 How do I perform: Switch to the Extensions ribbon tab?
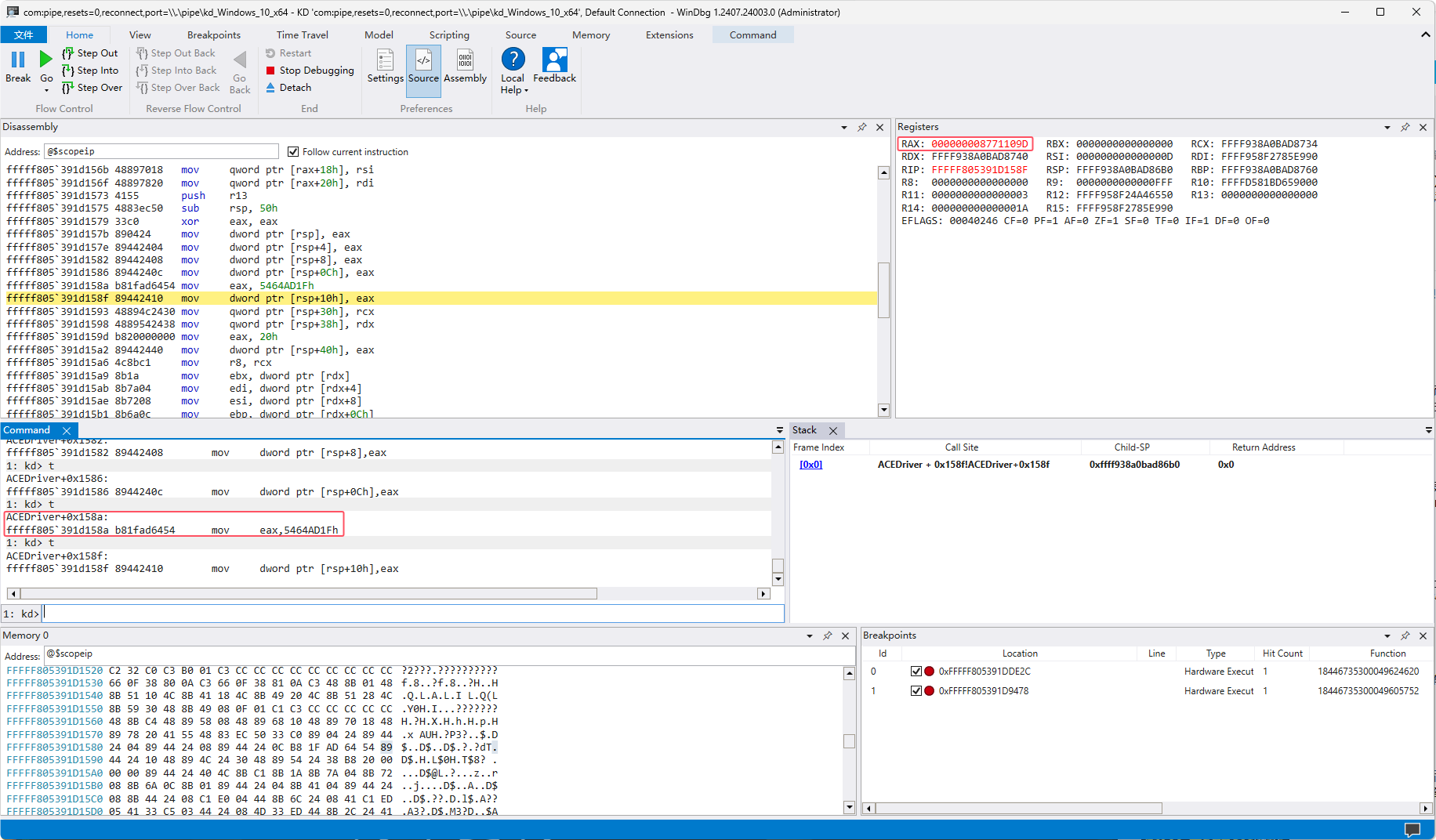point(669,34)
